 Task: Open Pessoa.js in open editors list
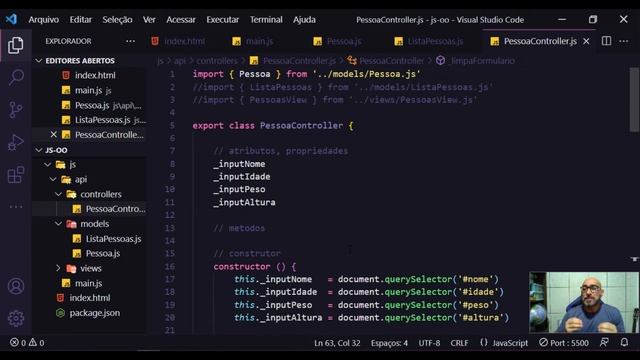coord(89,105)
